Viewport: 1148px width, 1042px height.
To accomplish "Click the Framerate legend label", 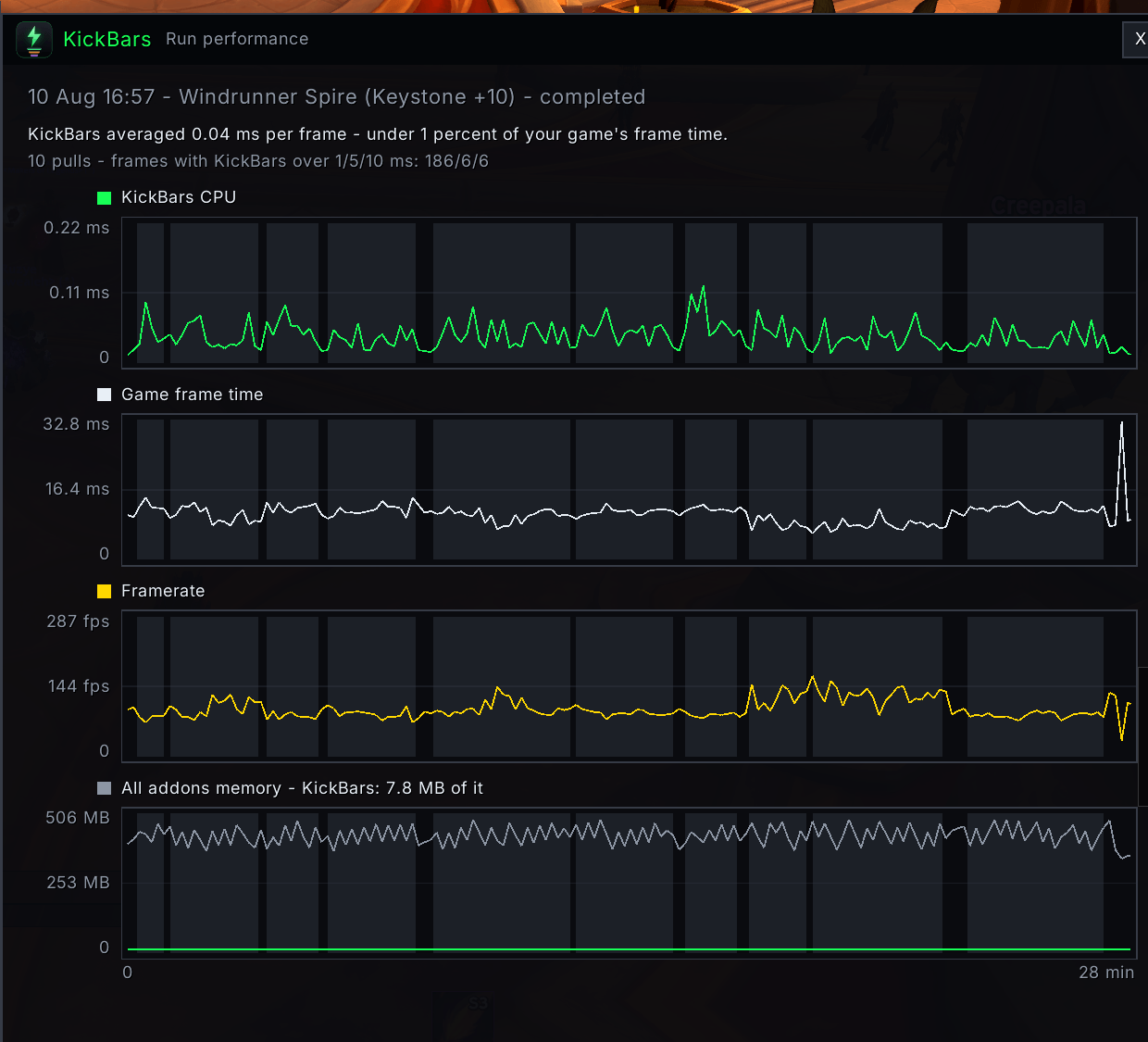I will 163,591.
